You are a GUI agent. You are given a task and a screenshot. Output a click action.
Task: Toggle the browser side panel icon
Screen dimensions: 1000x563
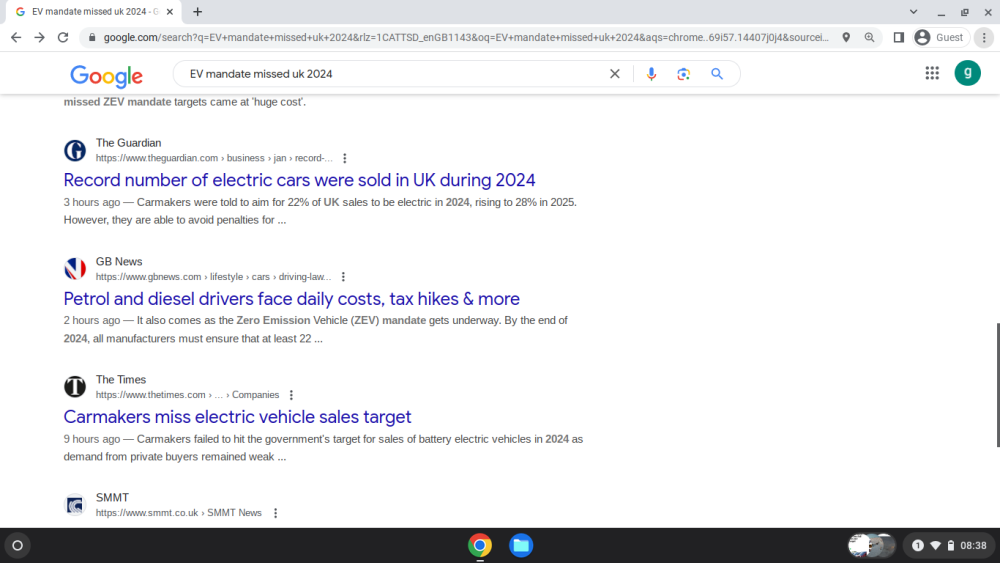coord(899,38)
